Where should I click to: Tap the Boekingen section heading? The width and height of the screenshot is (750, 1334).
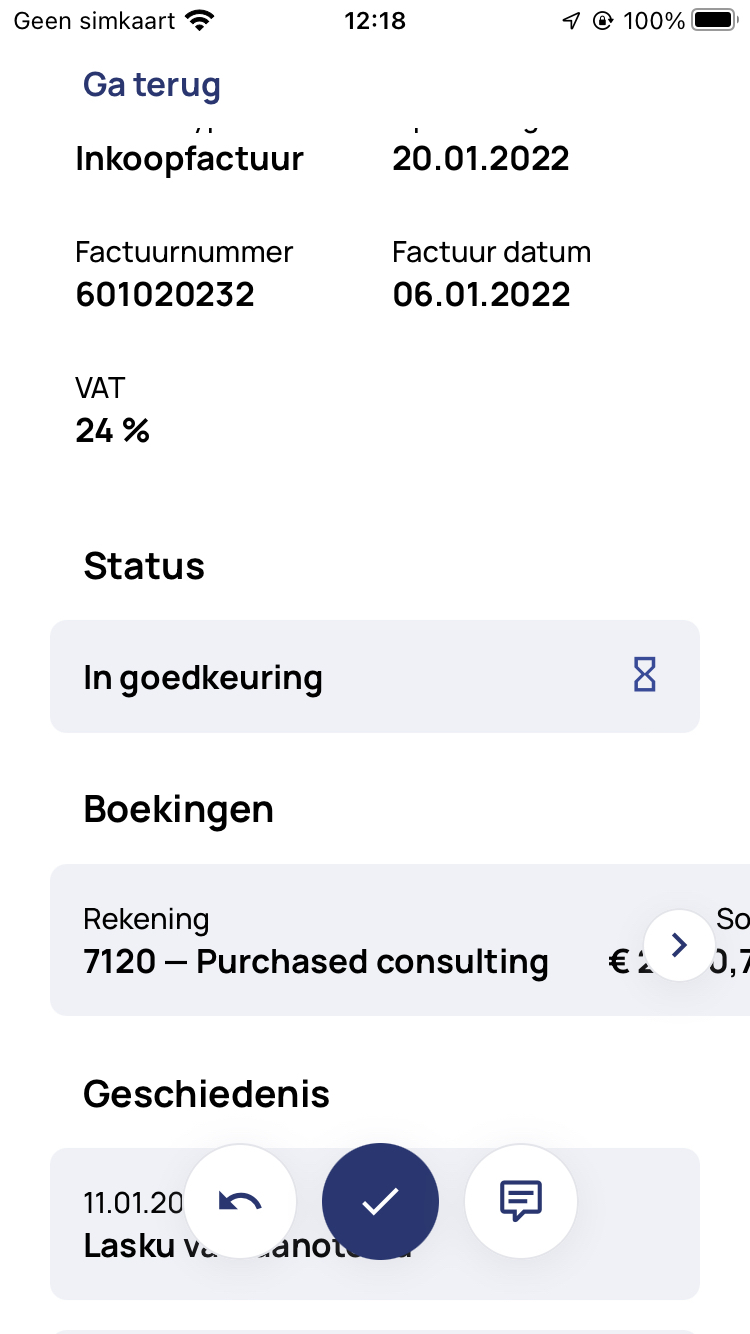click(179, 809)
